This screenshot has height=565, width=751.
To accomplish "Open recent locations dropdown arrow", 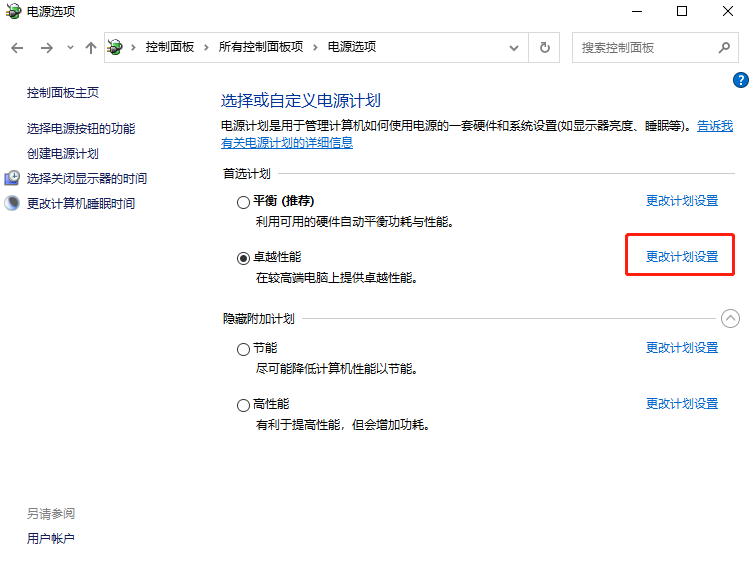I will click(70, 48).
